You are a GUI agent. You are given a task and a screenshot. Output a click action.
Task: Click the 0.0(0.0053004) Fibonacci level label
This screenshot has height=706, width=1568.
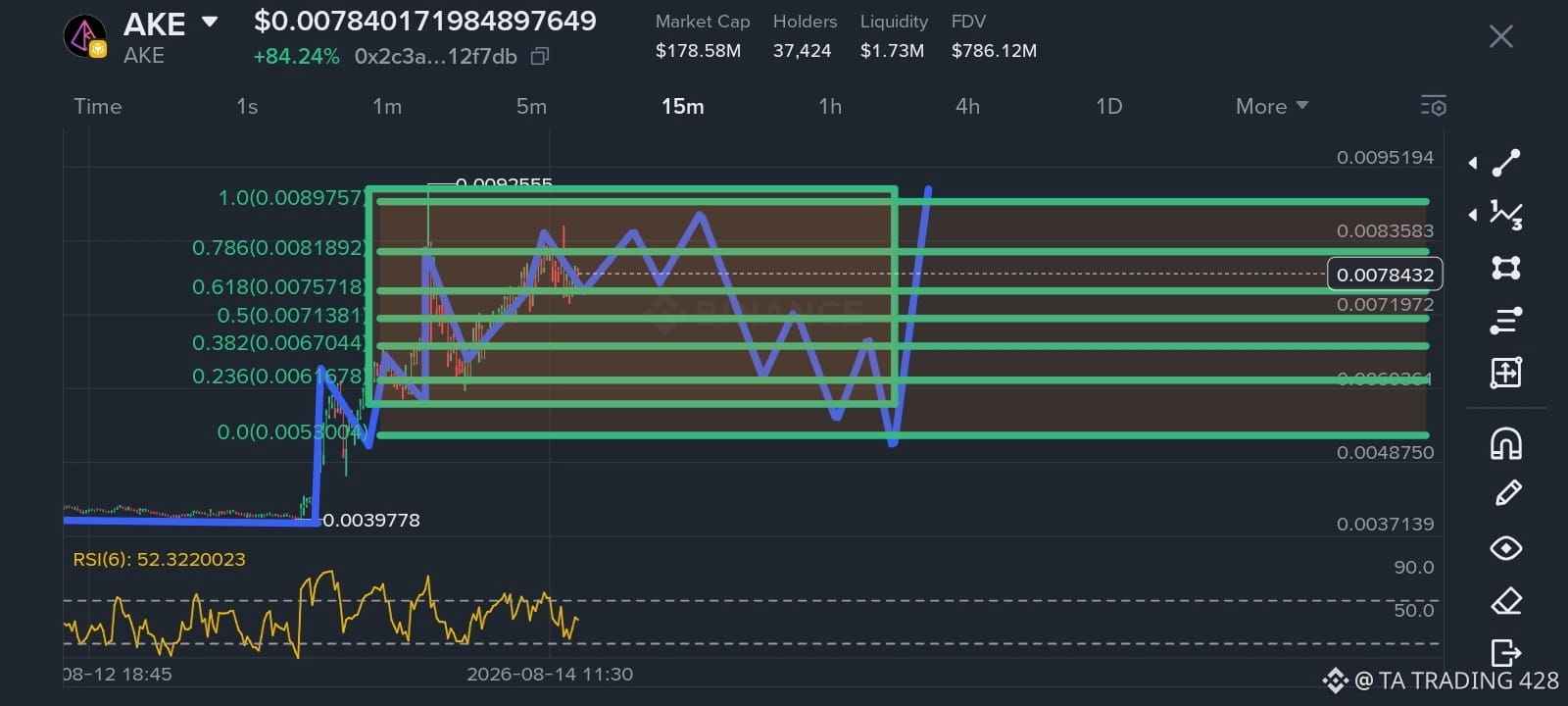290,432
